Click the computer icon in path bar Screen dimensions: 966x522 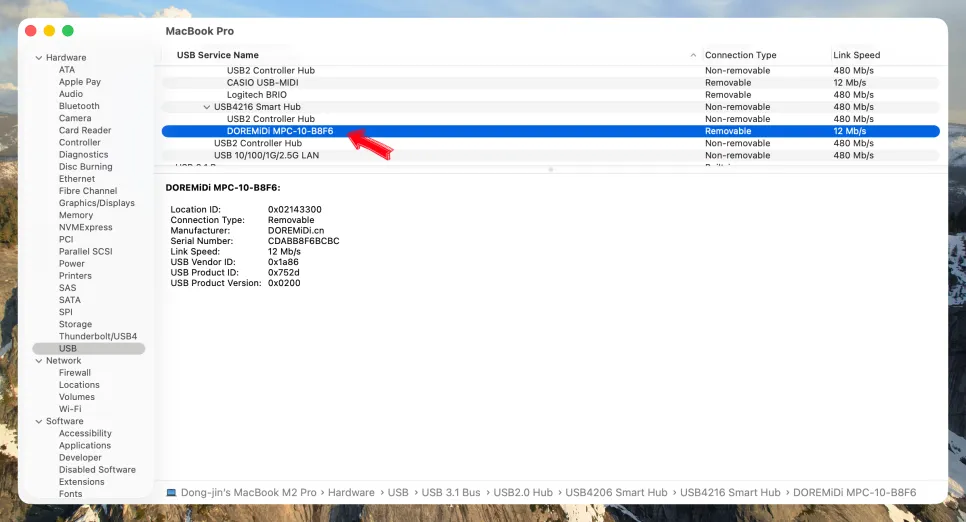point(171,493)
